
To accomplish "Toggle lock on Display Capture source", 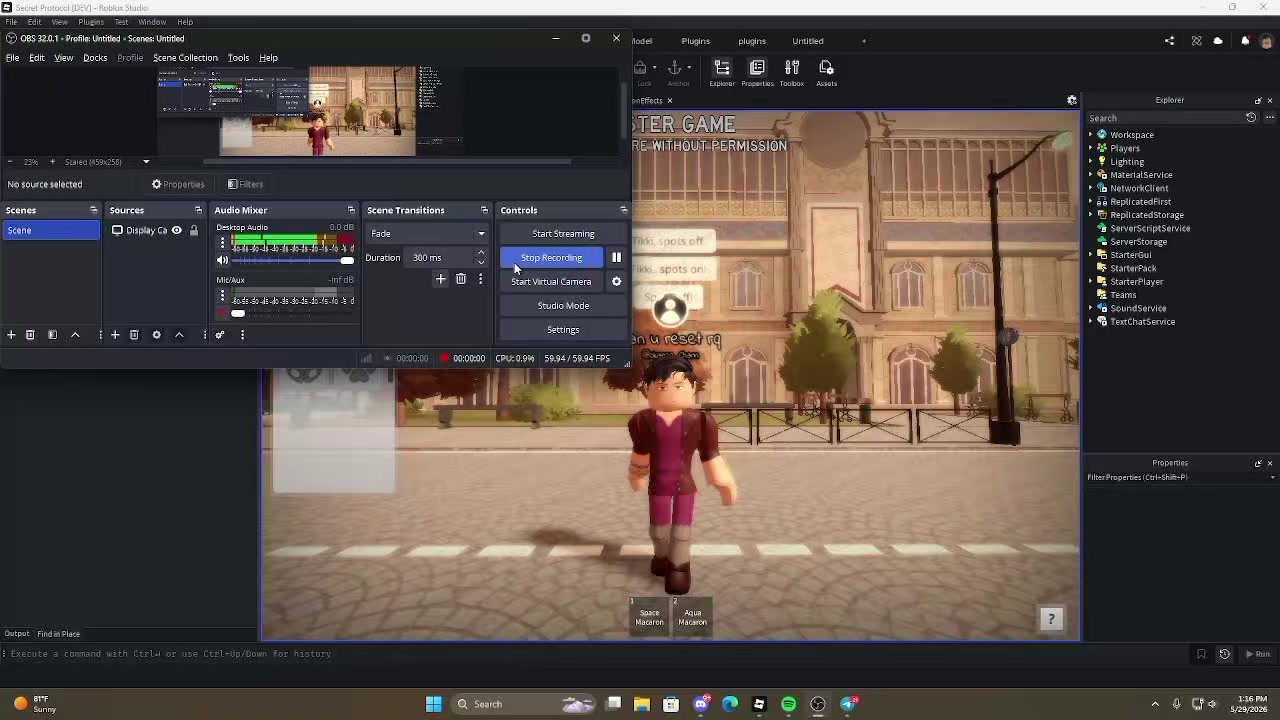I will coord(194,230).
